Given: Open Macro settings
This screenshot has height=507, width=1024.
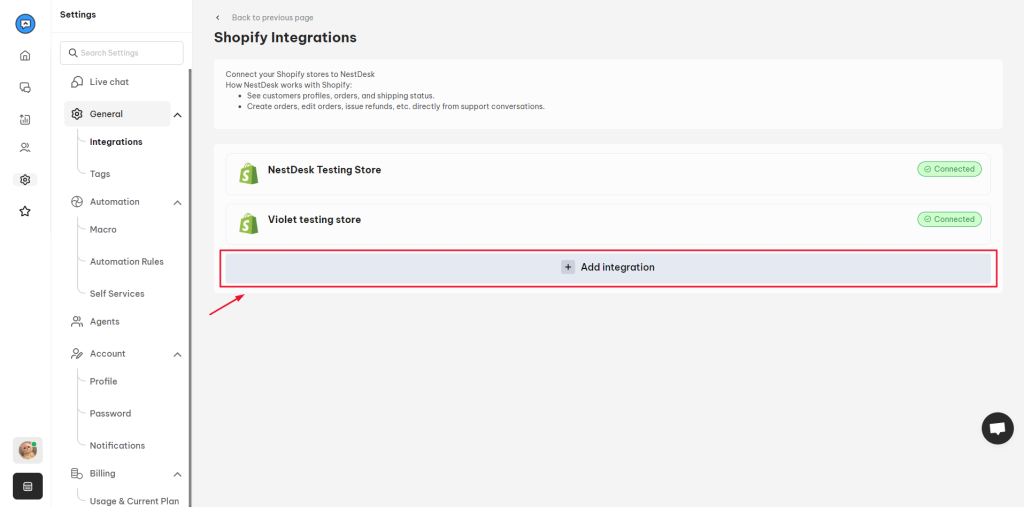Looking at the screenshot, I should pyautogui.click(x=103, y=229).
